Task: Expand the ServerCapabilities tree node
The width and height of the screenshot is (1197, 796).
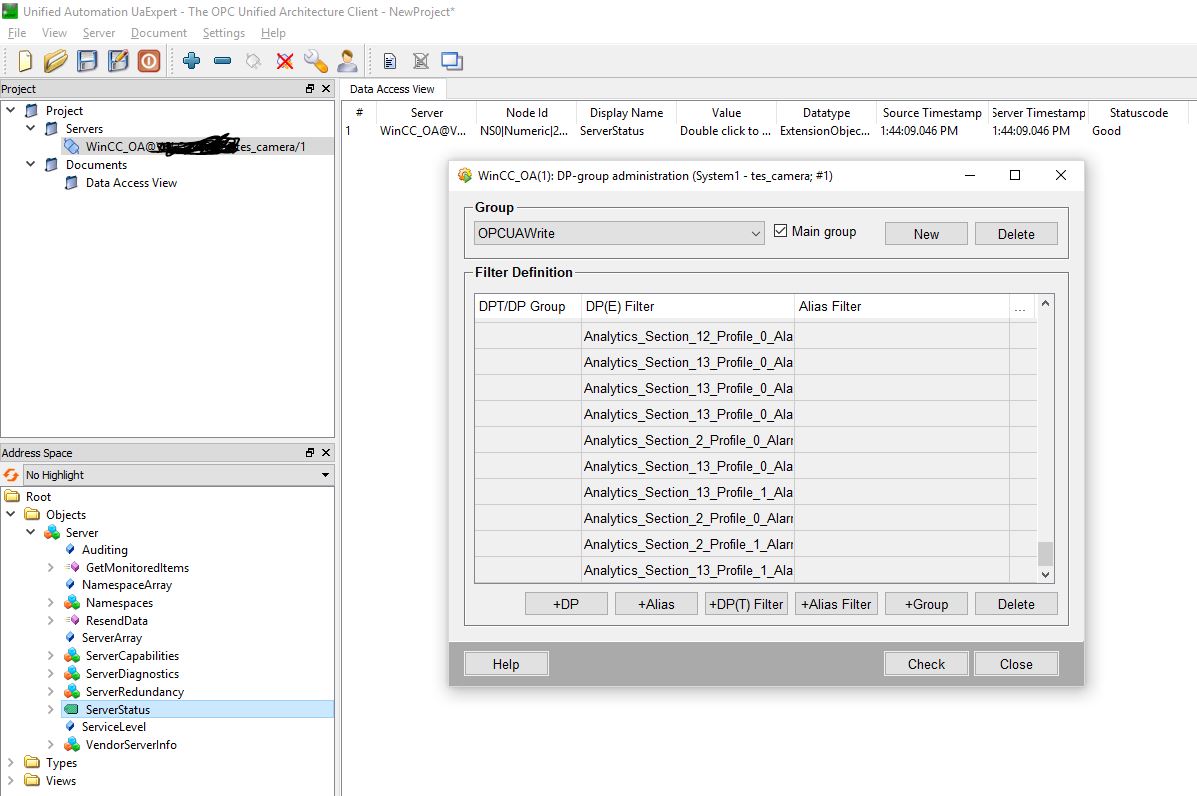Action: coord(51,656)
